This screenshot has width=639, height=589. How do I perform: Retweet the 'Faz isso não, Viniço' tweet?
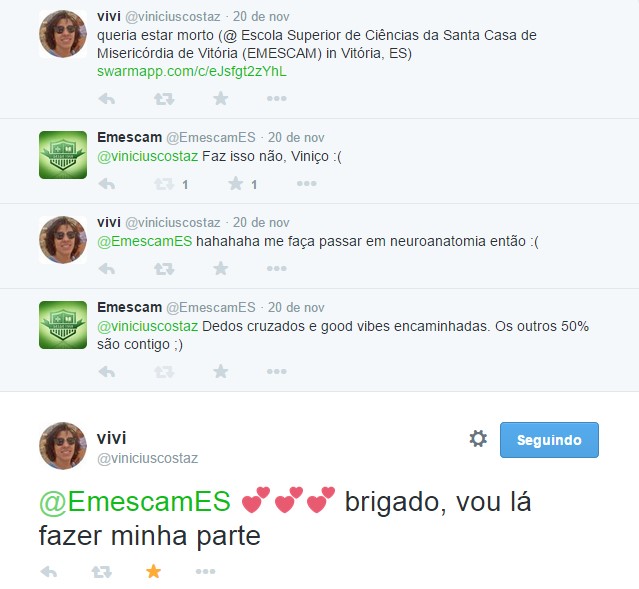[164, 184]
